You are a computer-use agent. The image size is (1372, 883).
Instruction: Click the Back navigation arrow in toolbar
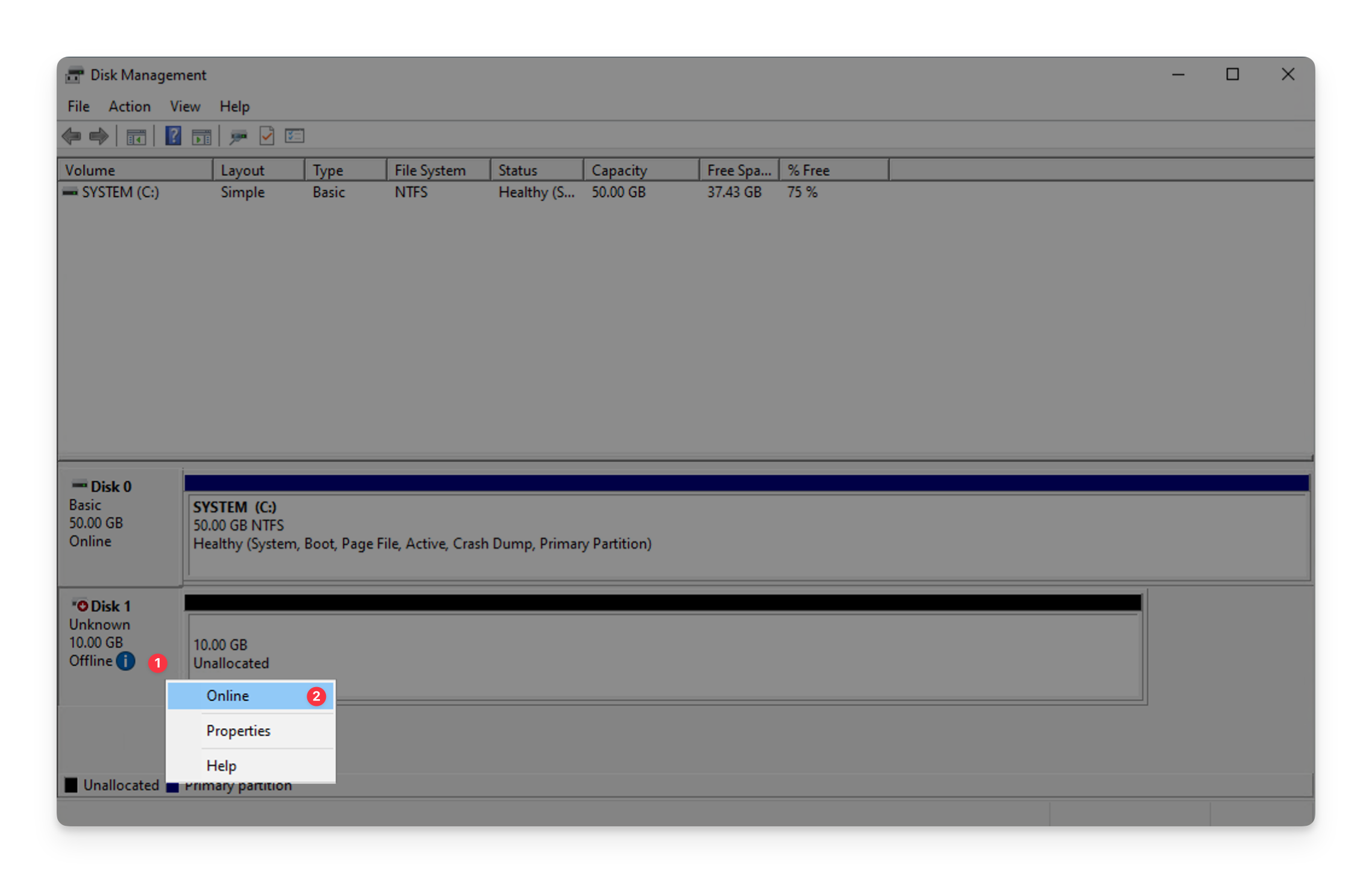click(71, 136)
